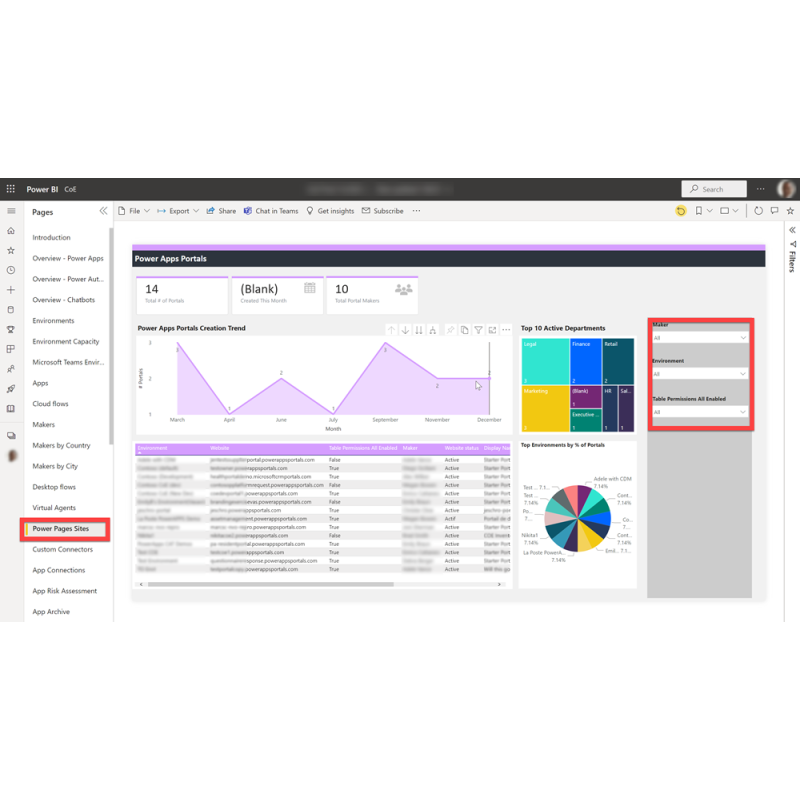Expand the View dropdown chevron
The width and height of the screenshot is (800, 800).
tap(736, 211)
